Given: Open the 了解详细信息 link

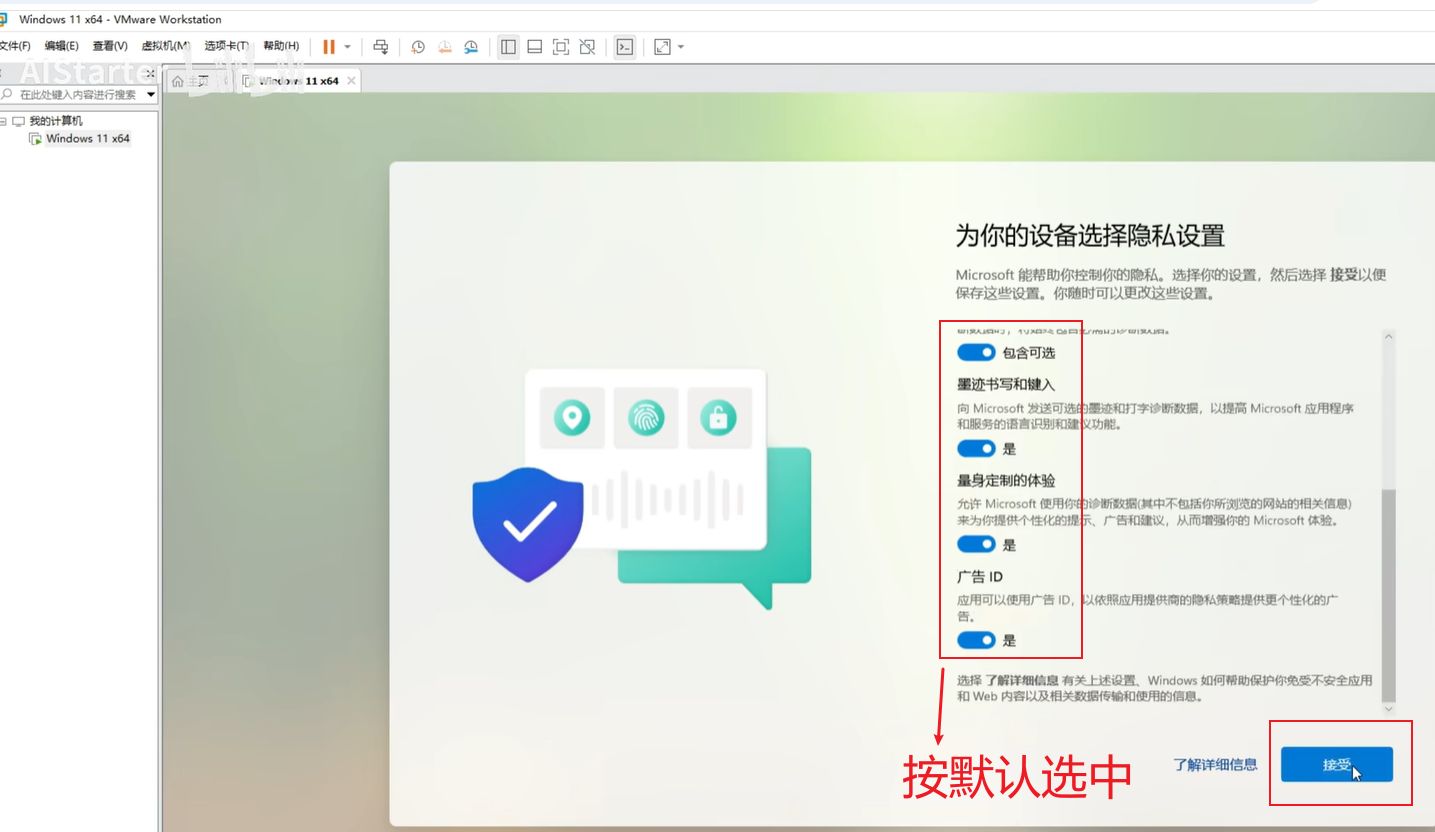Looking at the screenshot, I should 1215,765.
